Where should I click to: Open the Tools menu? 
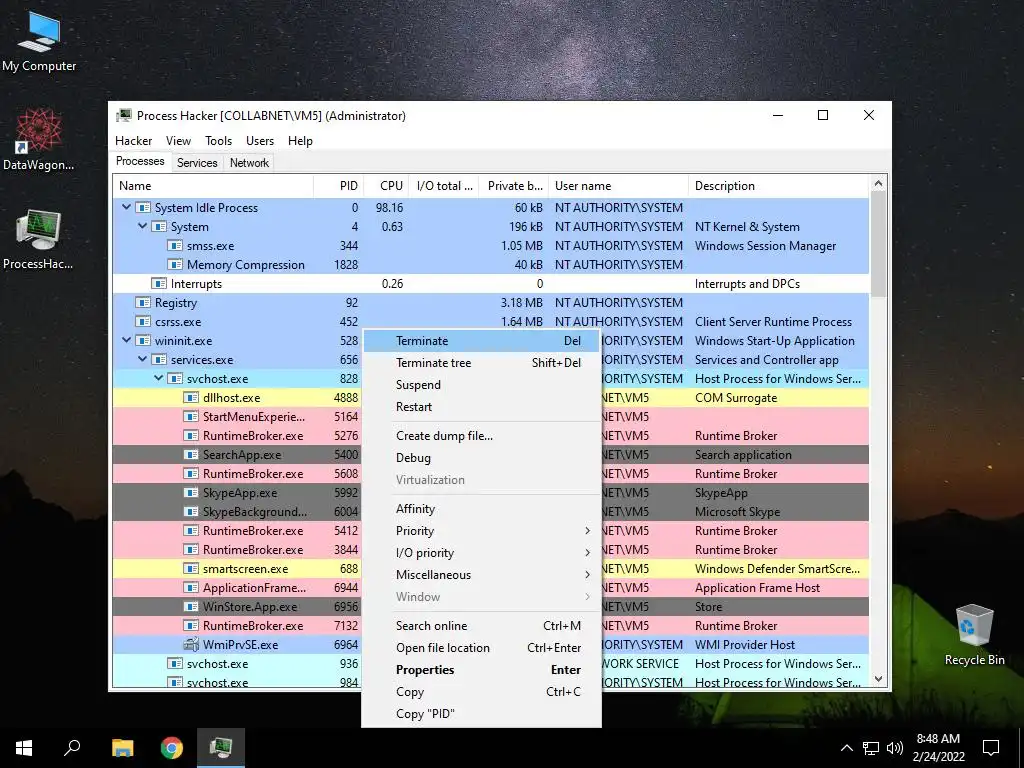[x=218, y=141]
